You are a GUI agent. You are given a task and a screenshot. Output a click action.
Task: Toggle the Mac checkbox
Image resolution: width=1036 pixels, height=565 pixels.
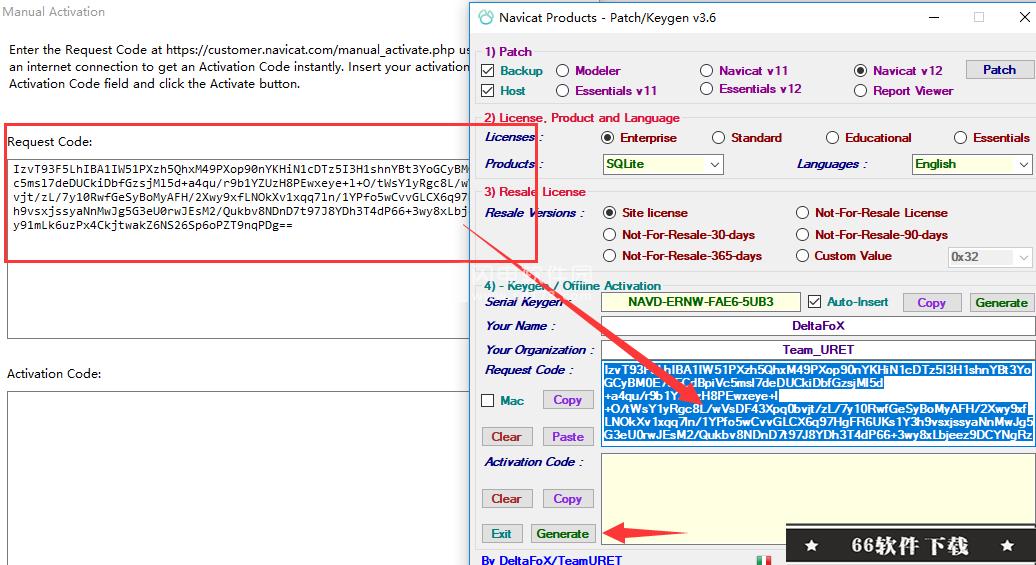click(488, 400)
